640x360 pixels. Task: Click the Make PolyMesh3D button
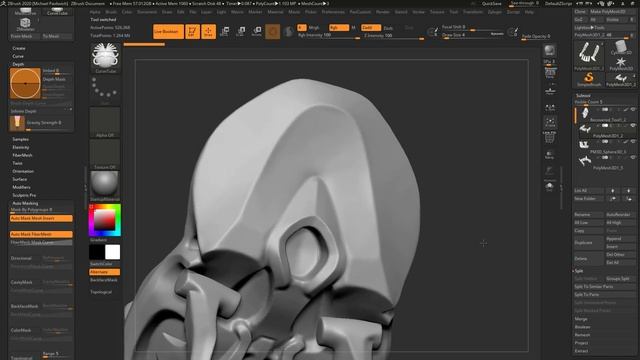(x=612, y=12)
